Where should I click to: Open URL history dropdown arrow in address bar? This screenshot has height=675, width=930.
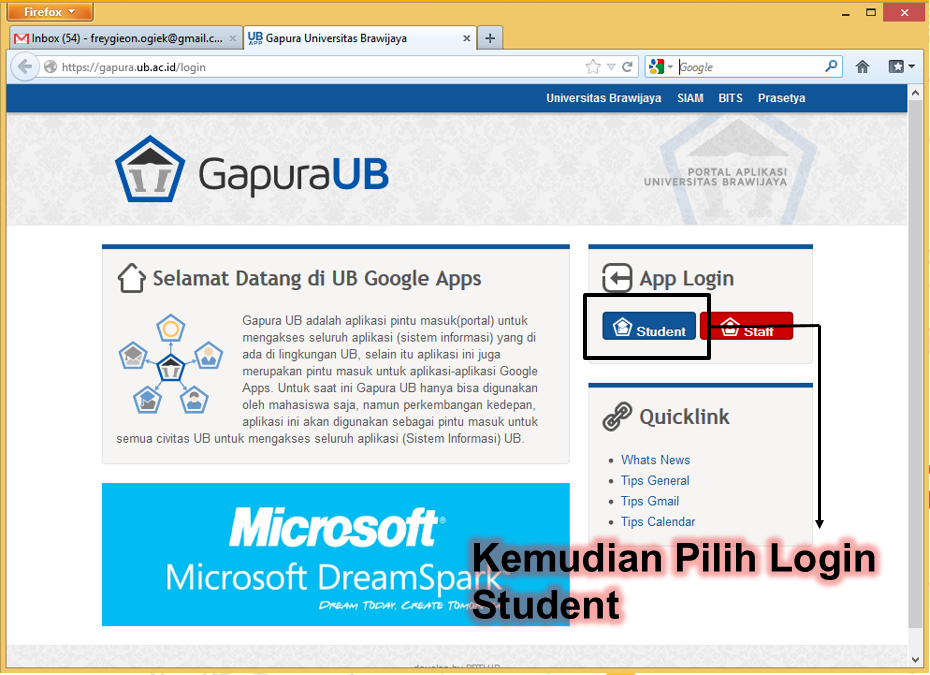[611, 67]
